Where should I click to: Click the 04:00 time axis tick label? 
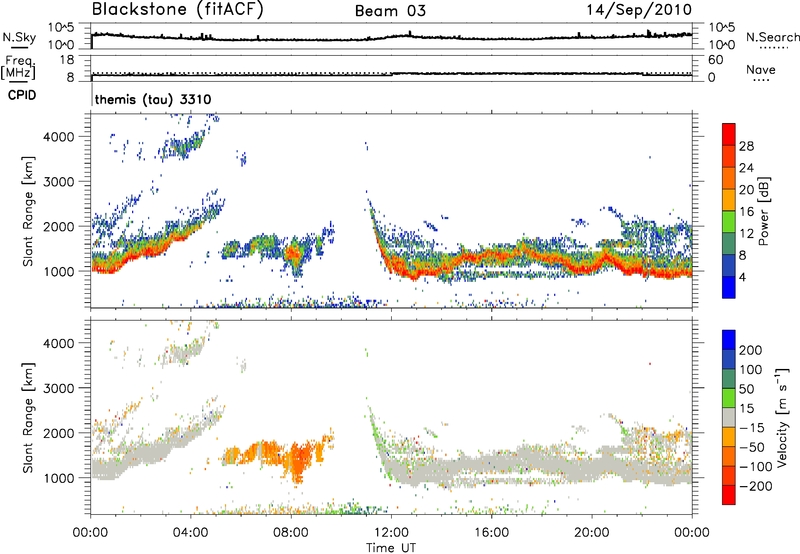click(x=190, y=533)
